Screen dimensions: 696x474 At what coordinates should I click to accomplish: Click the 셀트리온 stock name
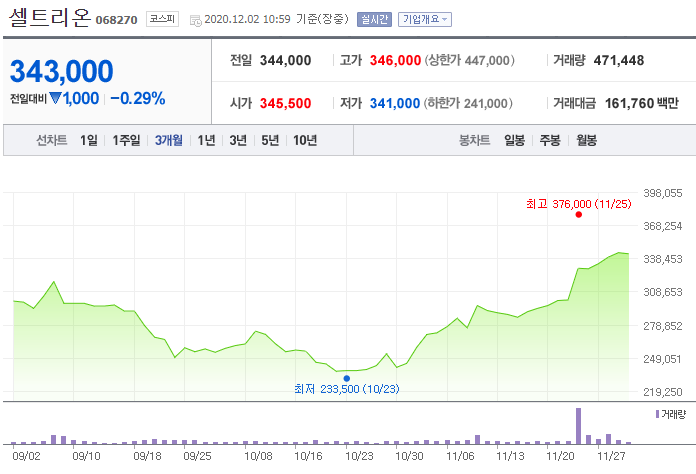click(x=50, y=18)
